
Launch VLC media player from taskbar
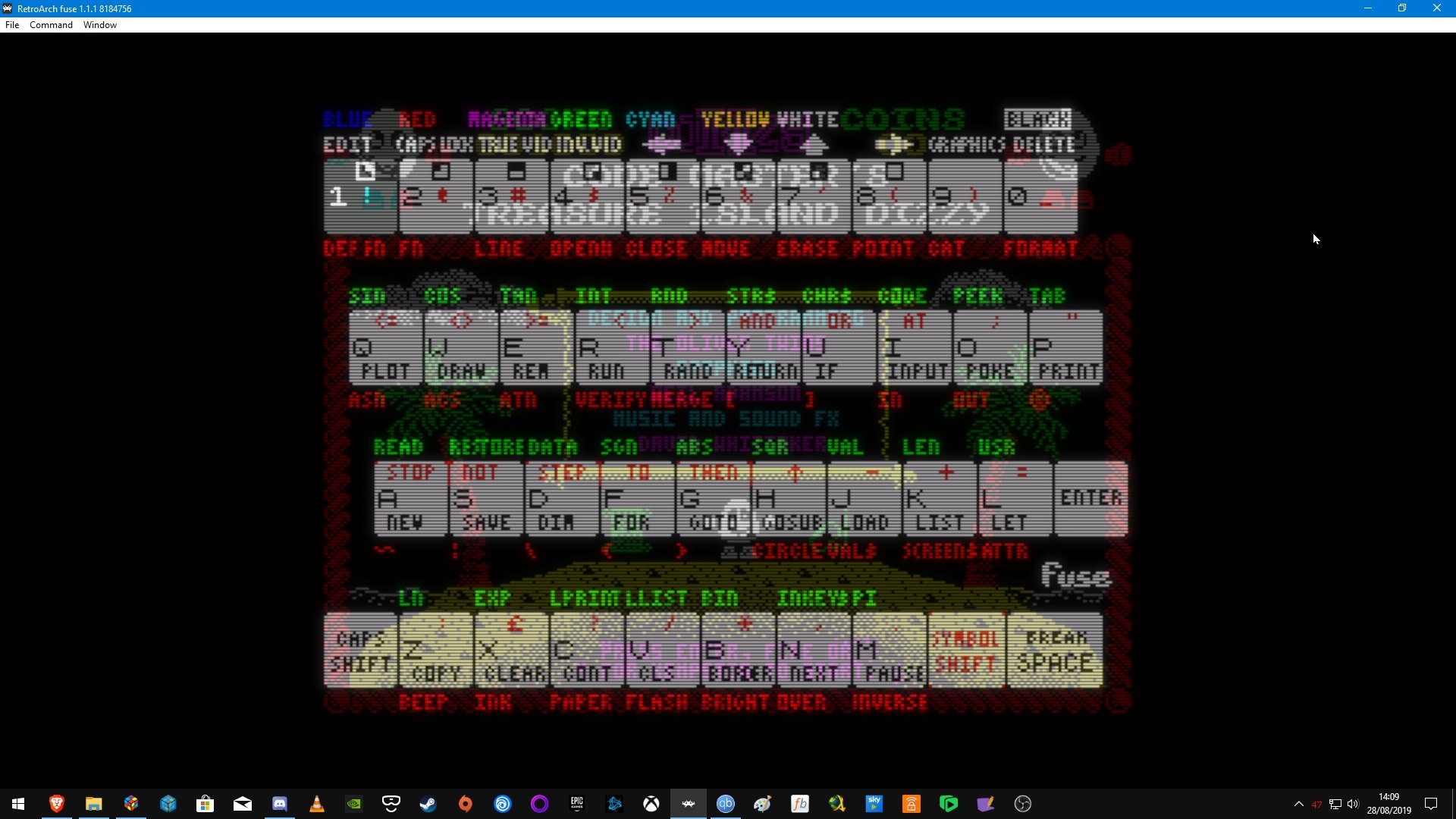[x=316, y=804]
